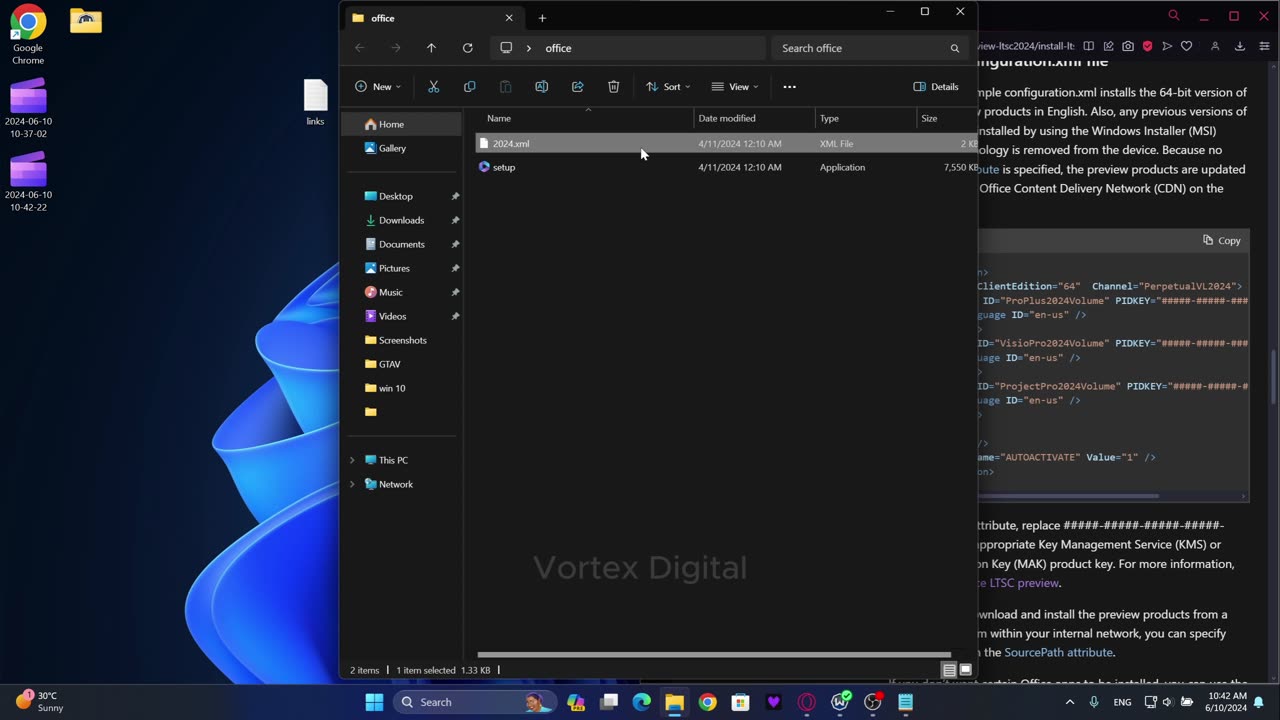Open reader mode icon in the browser address bar
The height and width of the screenshot is (720, 1280).
pyautogui.click(x=1089, y=46)
